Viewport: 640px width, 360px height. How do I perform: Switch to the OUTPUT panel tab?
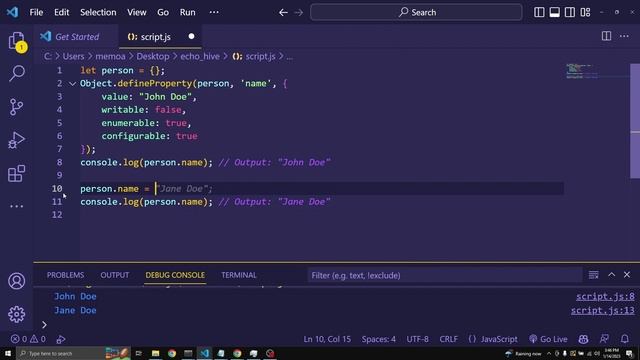click(115, 275)
